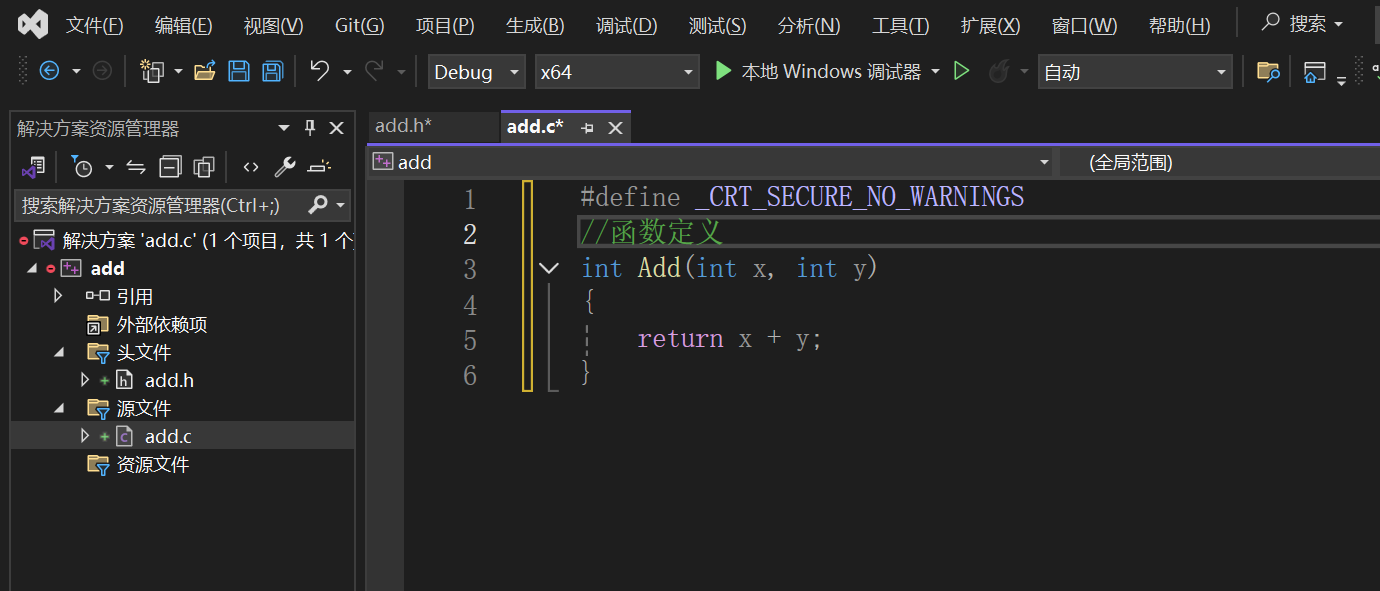Select the 资源文件 folder
Screen dimensions: 1380x591
(153, 464)
